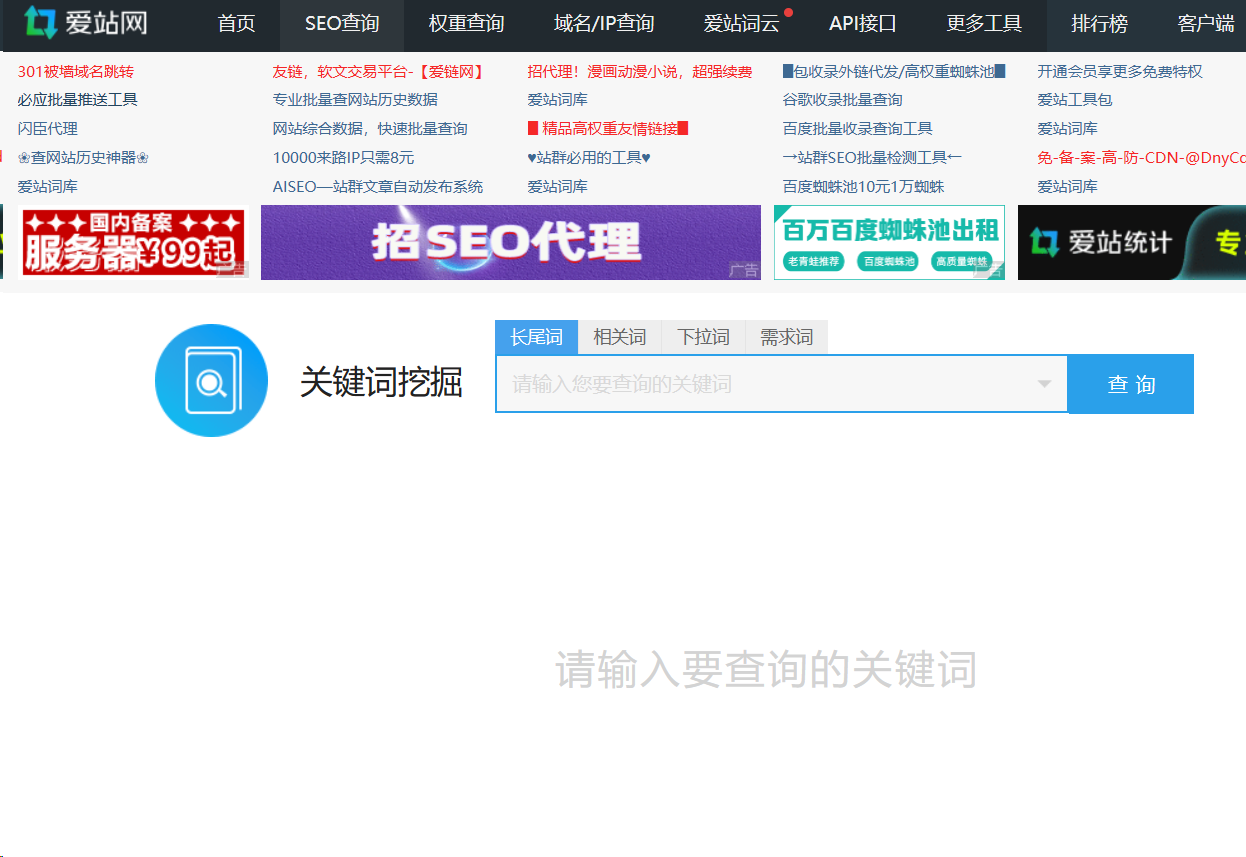Open the 排行榜 menu item

[x=1099, y=23]
